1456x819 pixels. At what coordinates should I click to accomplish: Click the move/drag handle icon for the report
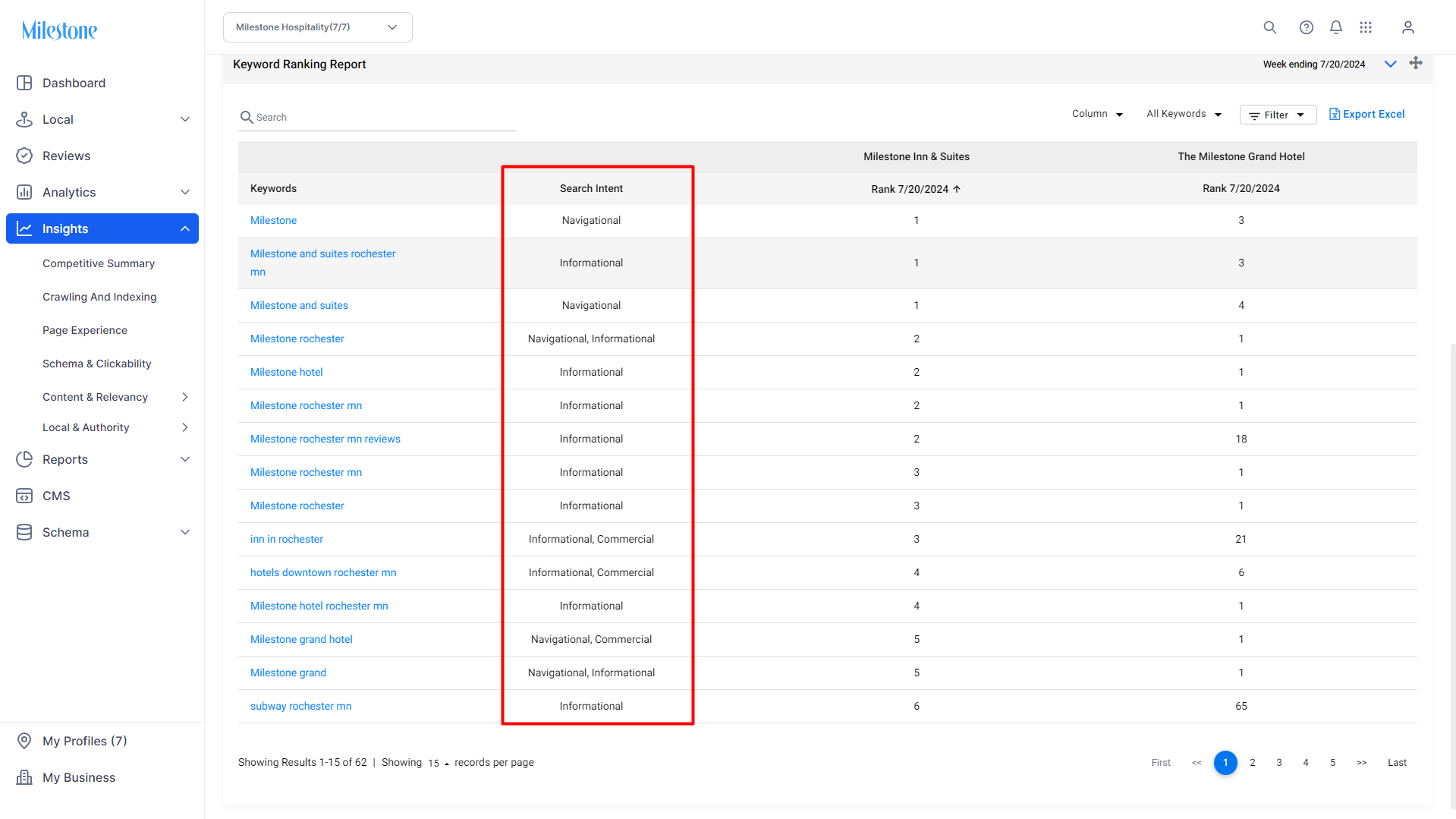pos(1416,63)
